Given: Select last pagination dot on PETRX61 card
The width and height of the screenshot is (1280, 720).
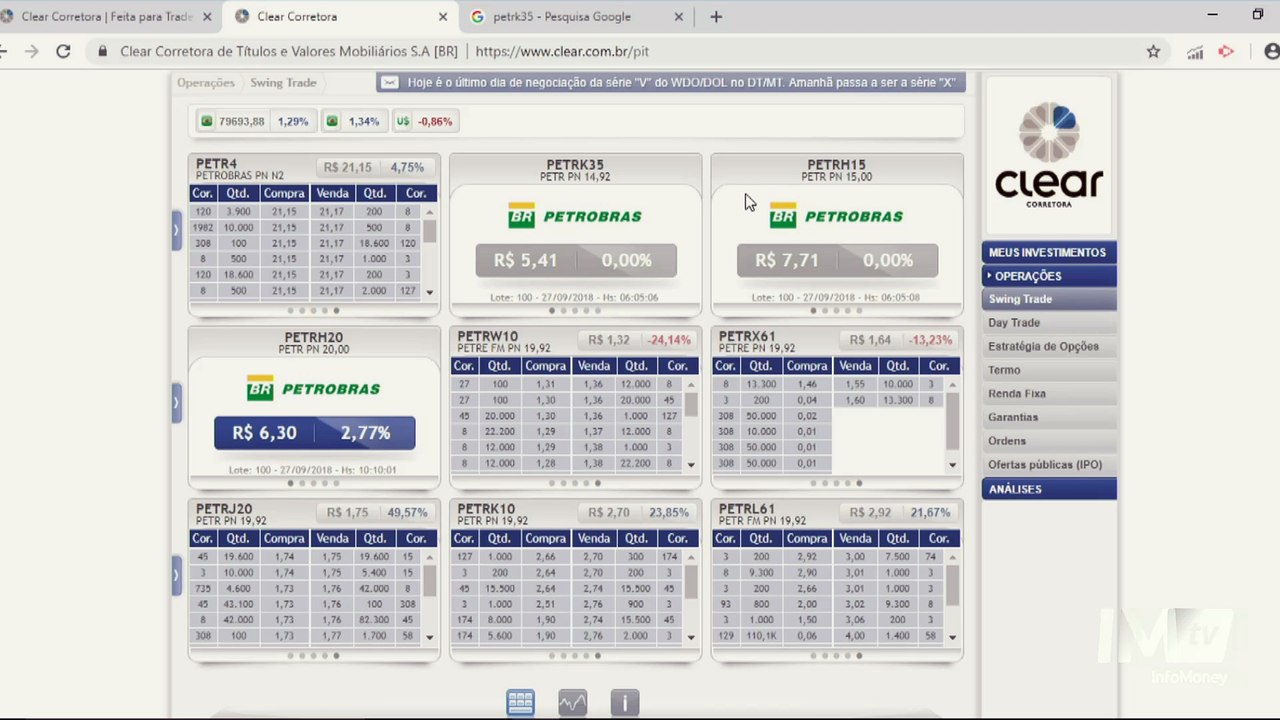Looking at the screenshot, I should 859,483.
